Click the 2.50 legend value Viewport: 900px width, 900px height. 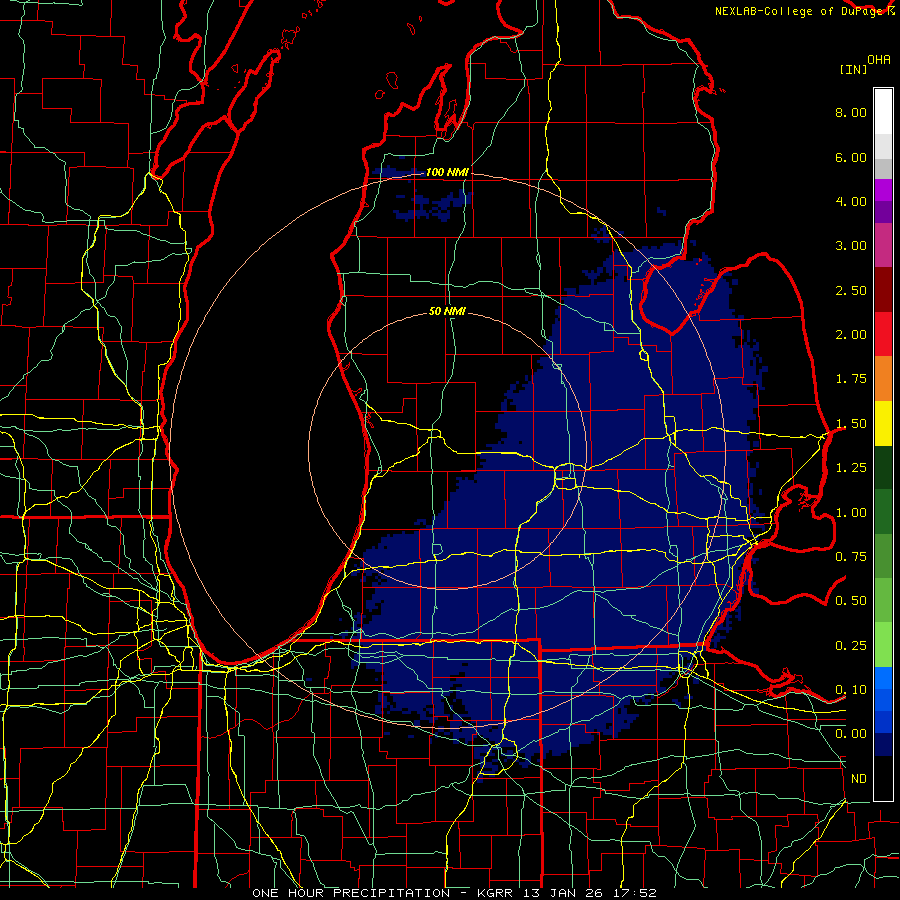851,290
